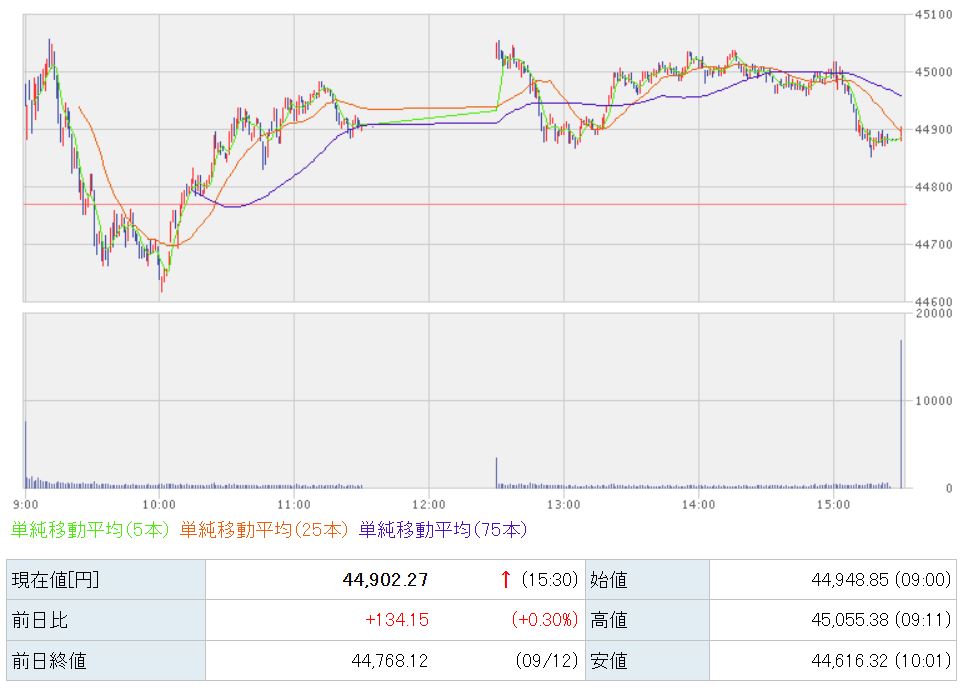Click the 10000 volume axis label

[933, 401]
